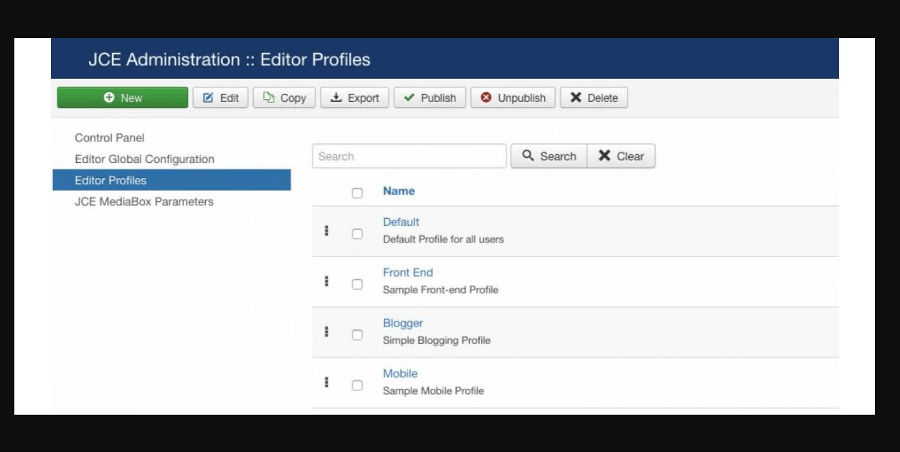Toggle the select-all checkbox in header
Image resolution: width=900 pixels, height=452 pixels.
click(x=357, y=193)
